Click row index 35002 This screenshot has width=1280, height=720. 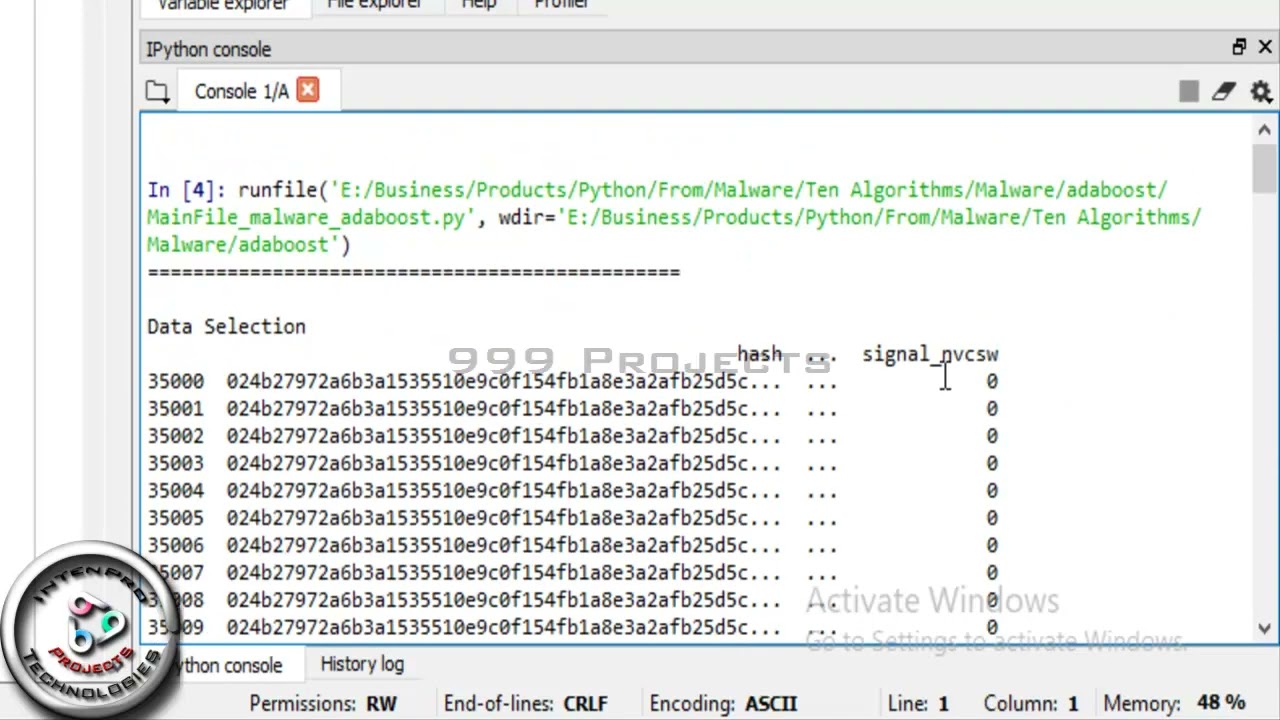click(175, 436)
